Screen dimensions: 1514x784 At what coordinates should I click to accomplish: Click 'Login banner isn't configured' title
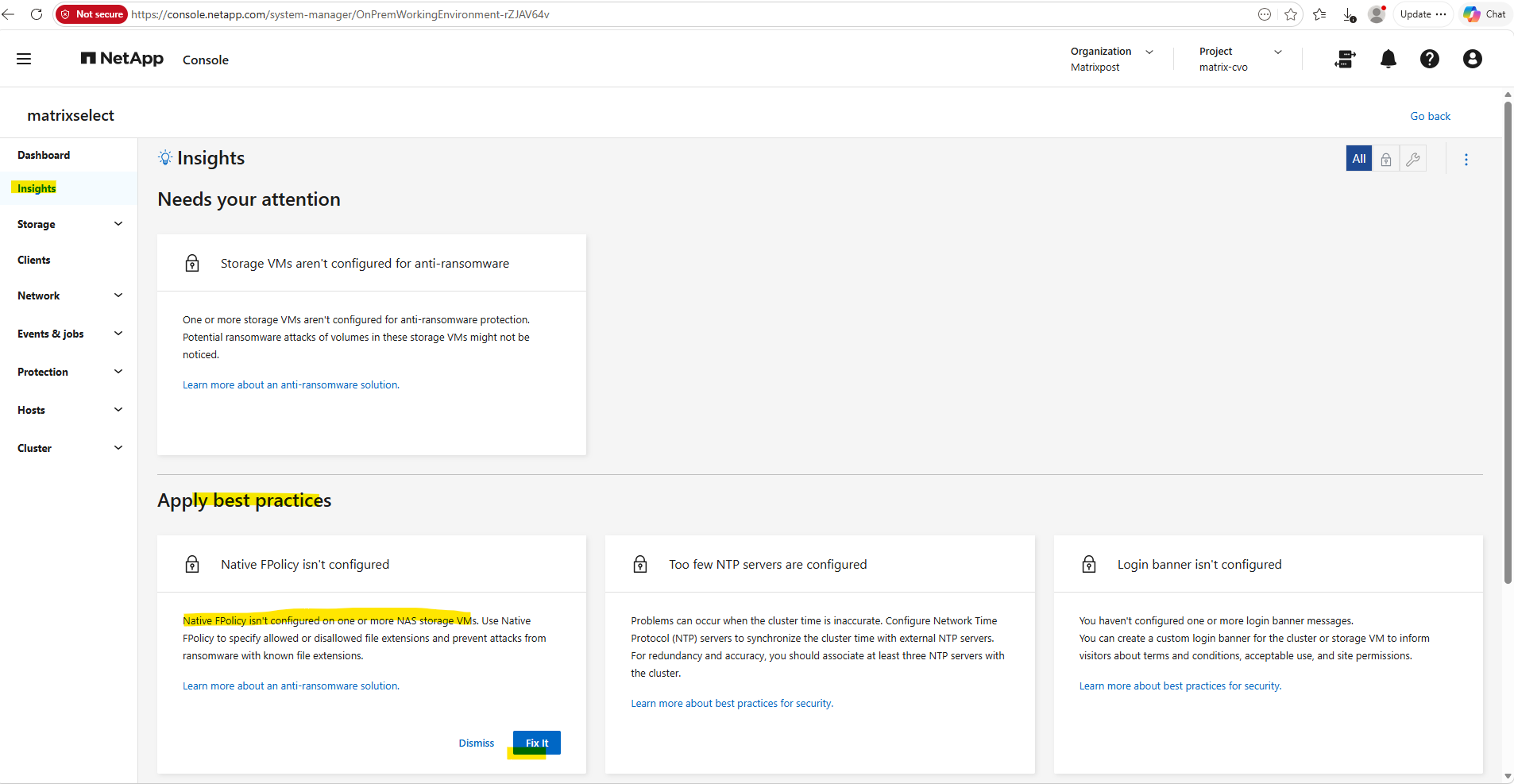pos(1199,564)
